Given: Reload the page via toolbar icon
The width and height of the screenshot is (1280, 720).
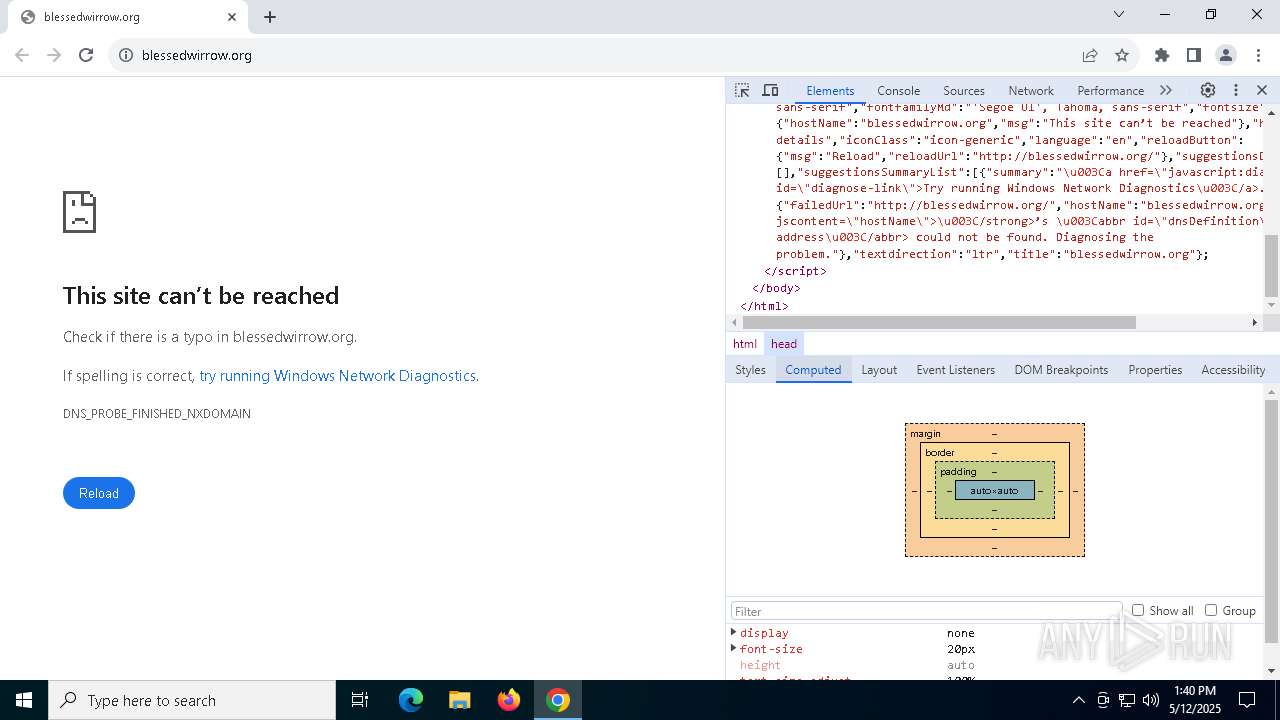Looking at the screenshot, I should [86, 55].
